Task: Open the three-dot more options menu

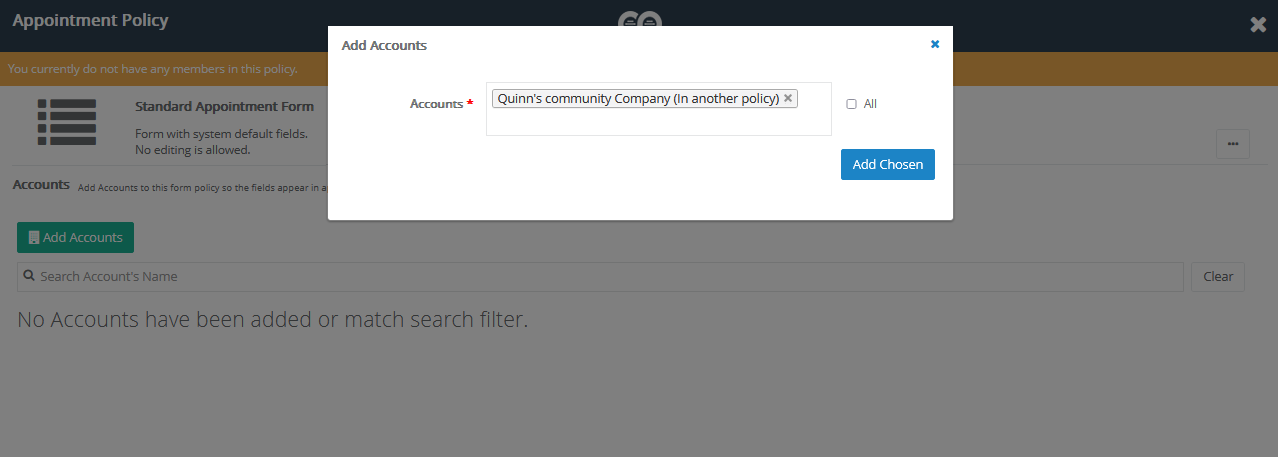Action: [1232, 144]
